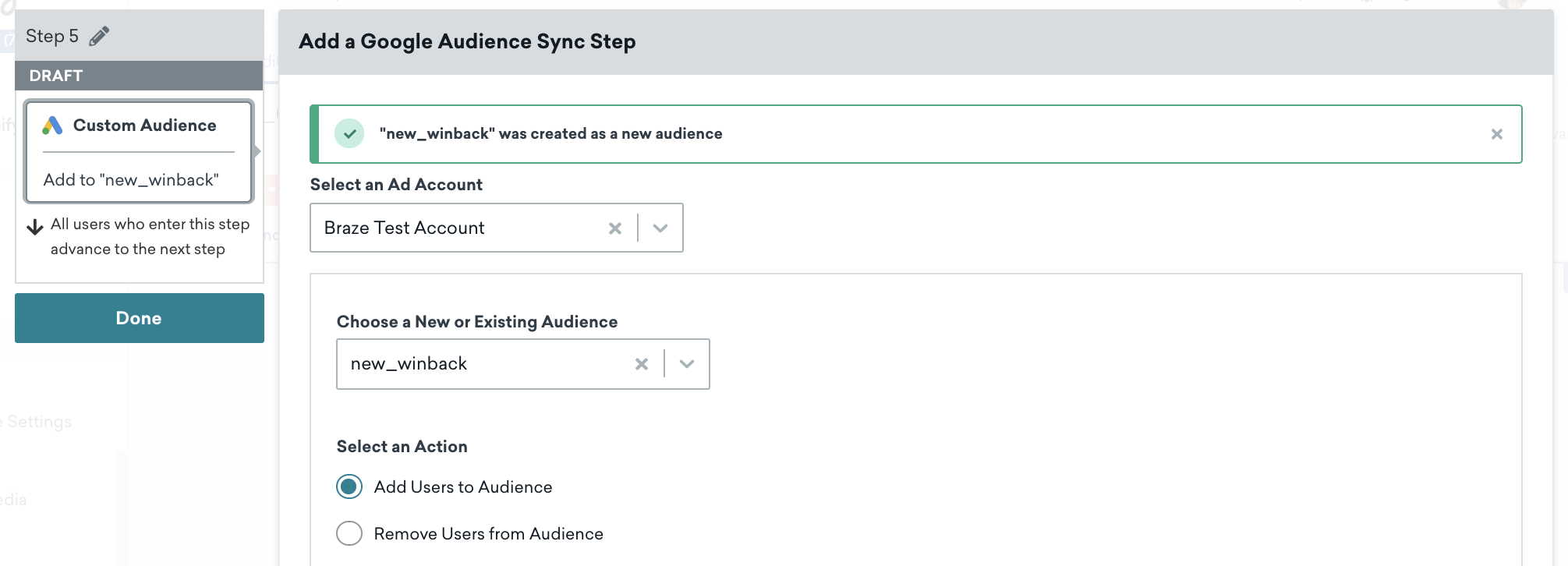The image size is (1568, 566).
Task: Click the Select an Ad Account label
Action: pyautogui.click(x=396, y=185)
